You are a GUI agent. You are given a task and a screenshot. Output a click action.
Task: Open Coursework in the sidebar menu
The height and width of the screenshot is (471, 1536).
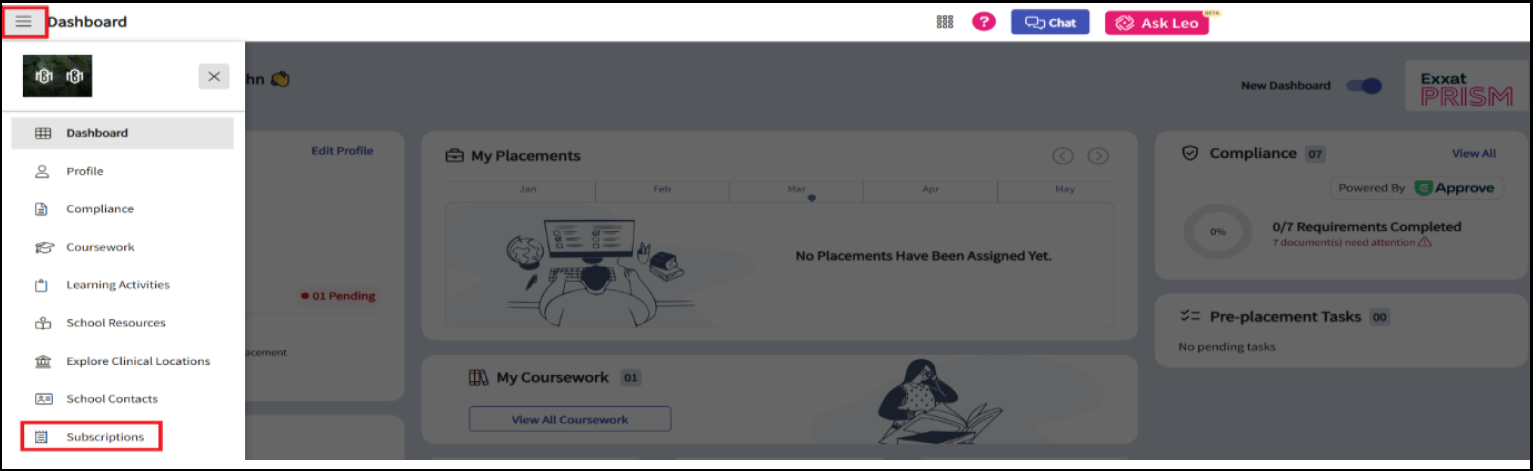(x=100, y=247)
